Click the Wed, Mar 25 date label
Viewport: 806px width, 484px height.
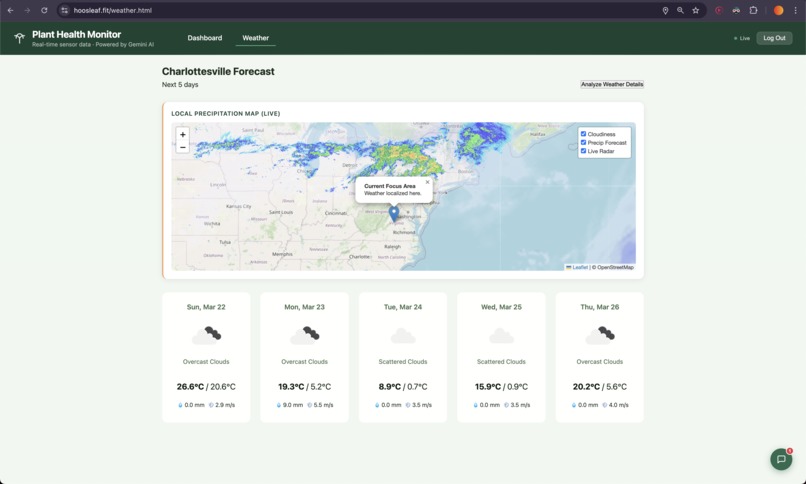501,307
